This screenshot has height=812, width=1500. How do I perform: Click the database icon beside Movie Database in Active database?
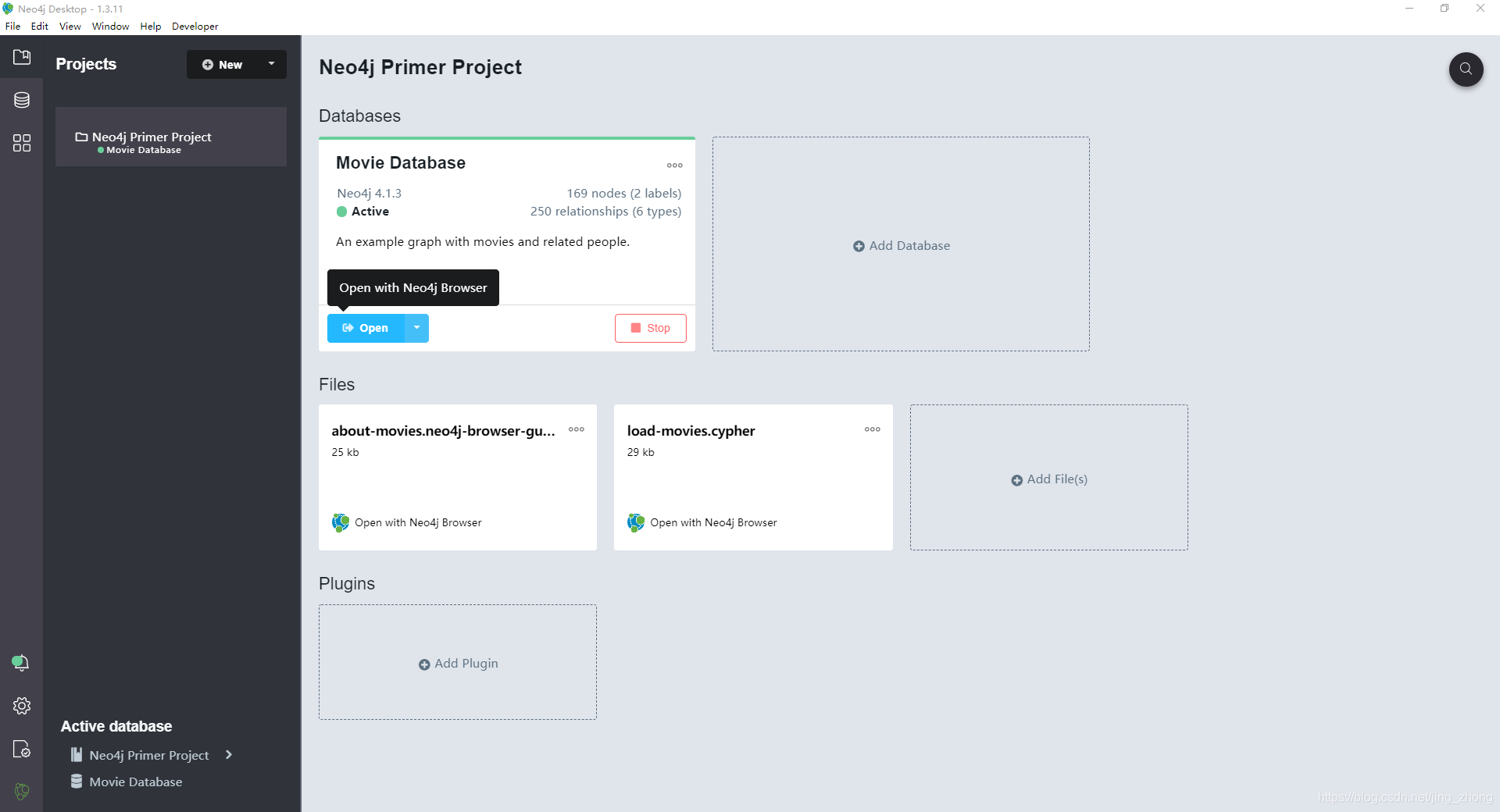coord(77,782)
